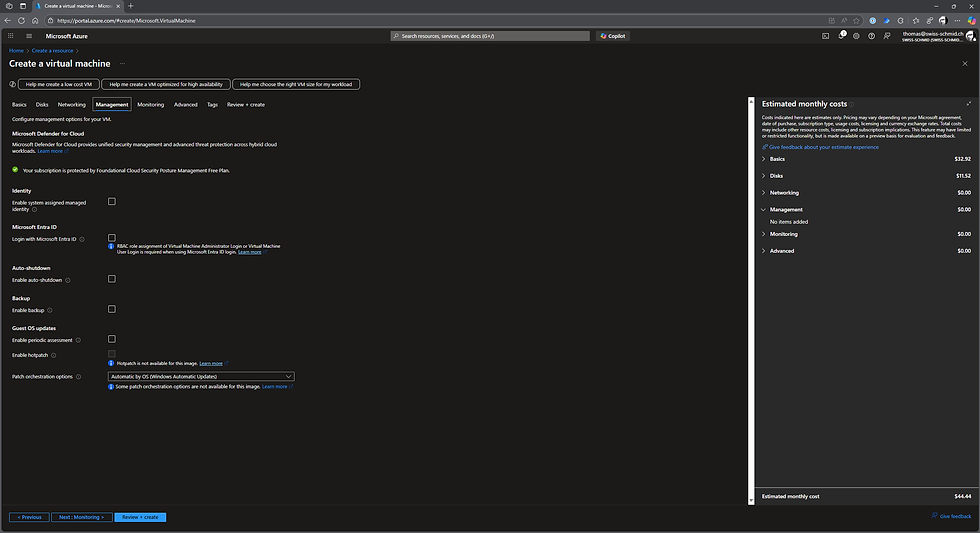Open the Azure apps grid launcher
This screenshot has width=980, height=533.
click(x=11, y=36)
